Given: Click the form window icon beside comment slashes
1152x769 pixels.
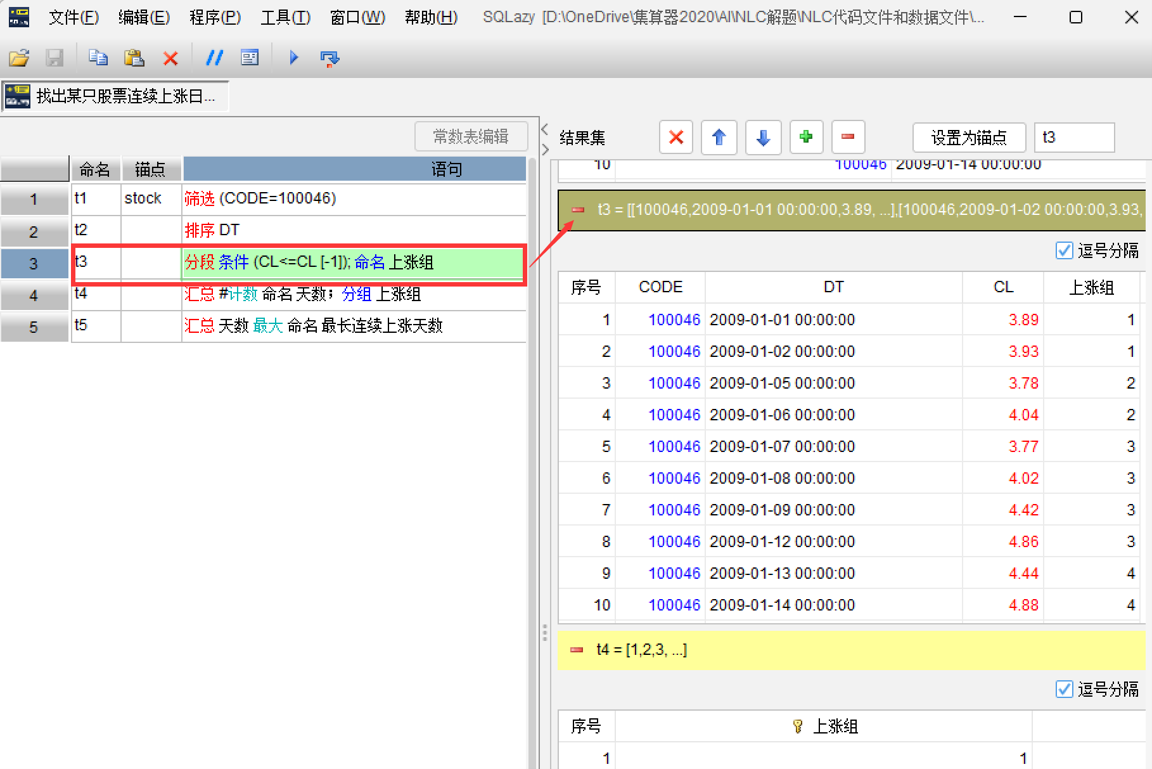Looking at the screenshot, I should pyautogui.click(x=250, y=57).
